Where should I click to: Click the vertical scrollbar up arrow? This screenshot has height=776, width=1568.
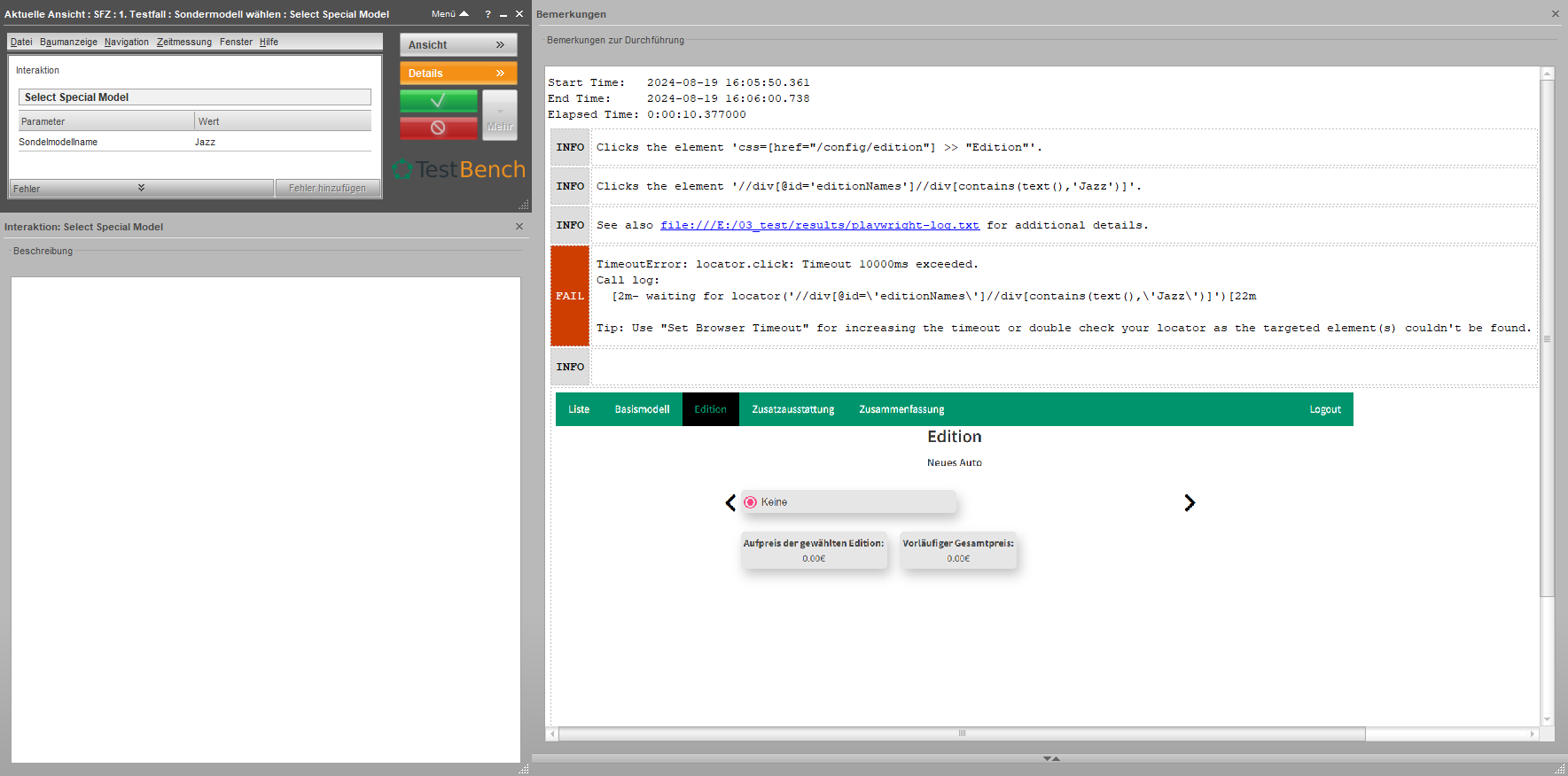click(1548, 74)
